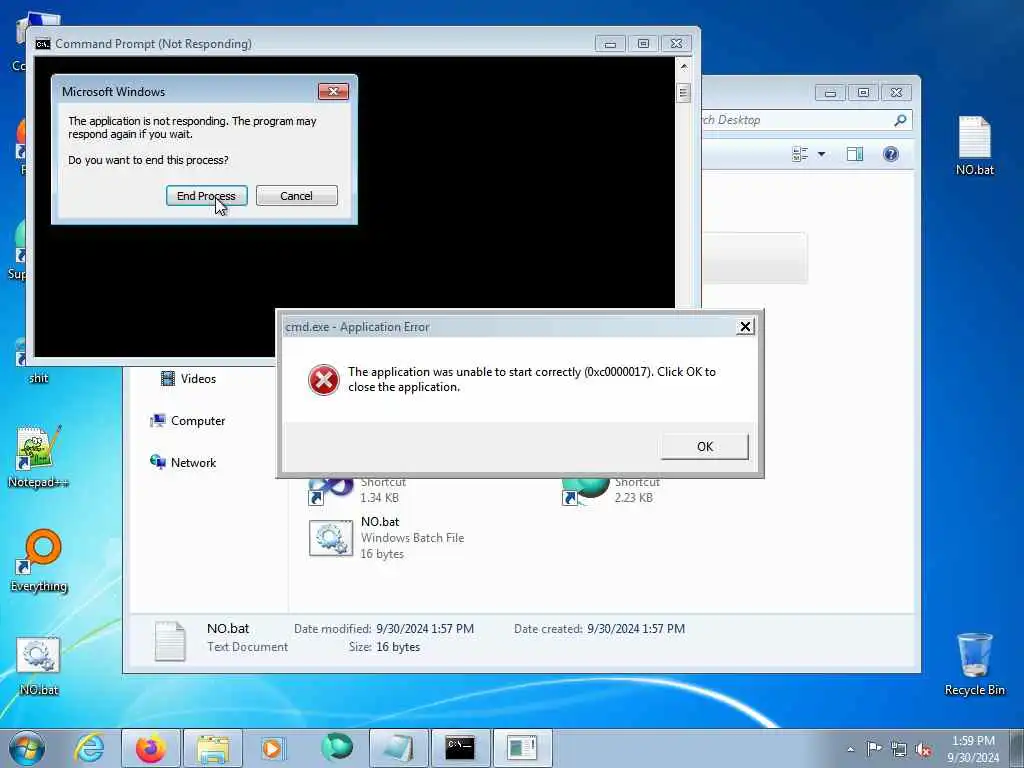This screenshot has width=1024, height=768.
Task: Click the muted volume tray icon
Action: (x=923, y=750)
